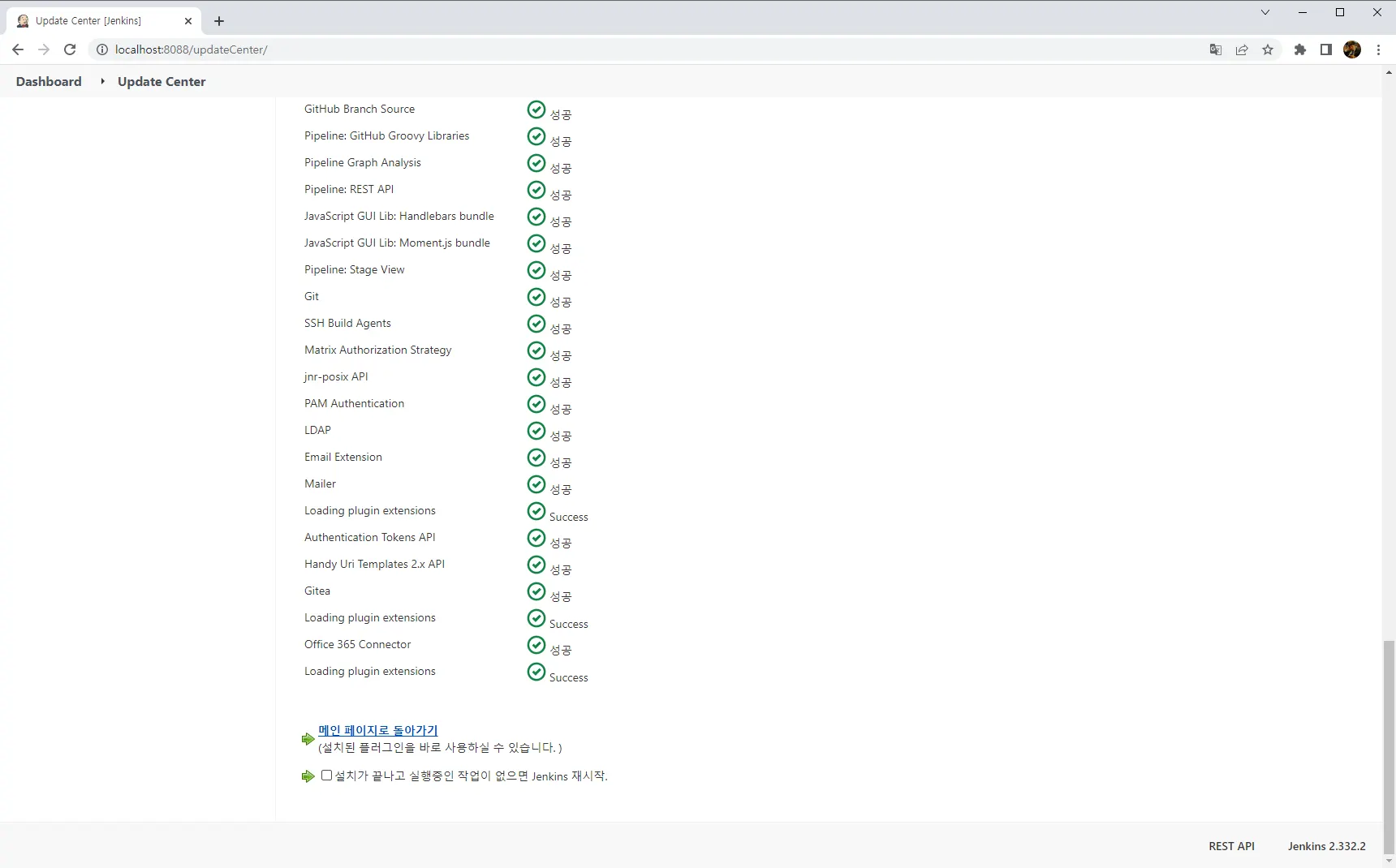
Task: Click success checkmark for Office 365 Connector
Action: click(x=536, y=645)
